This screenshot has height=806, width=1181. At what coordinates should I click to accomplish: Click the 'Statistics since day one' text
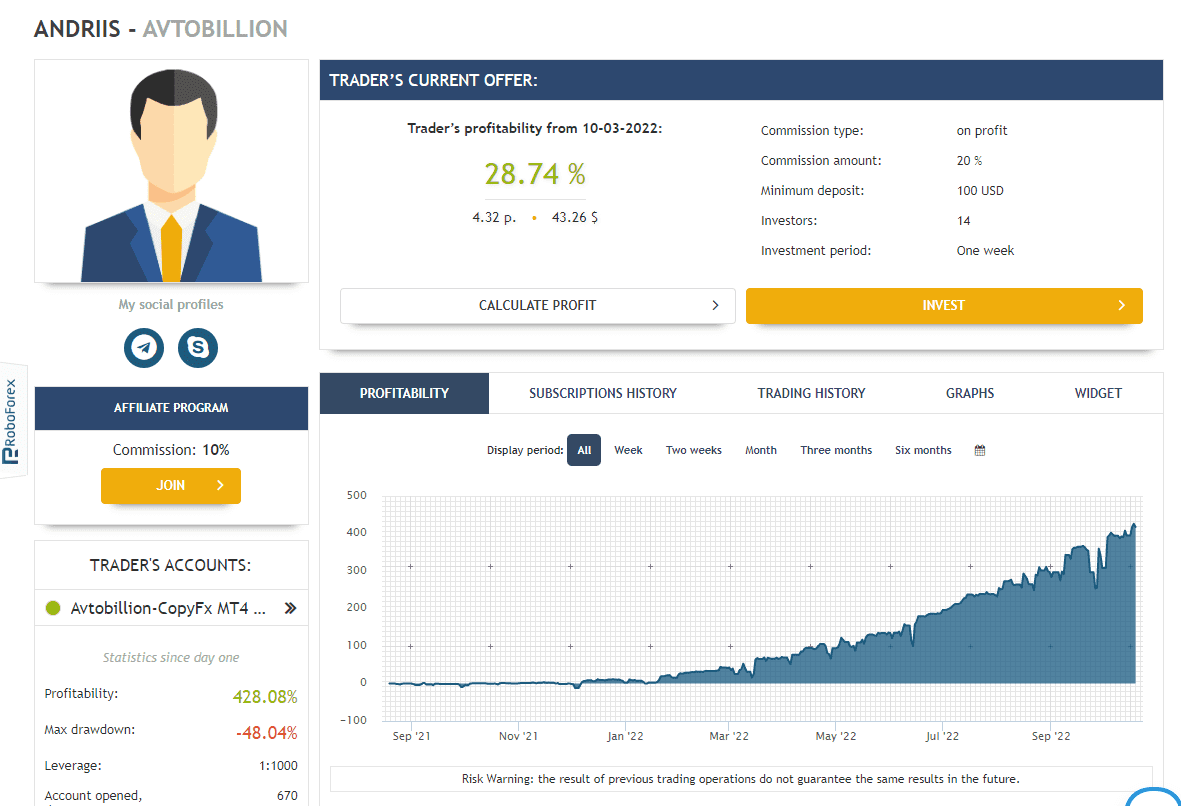pyautogui.click(x=171, y=658)
